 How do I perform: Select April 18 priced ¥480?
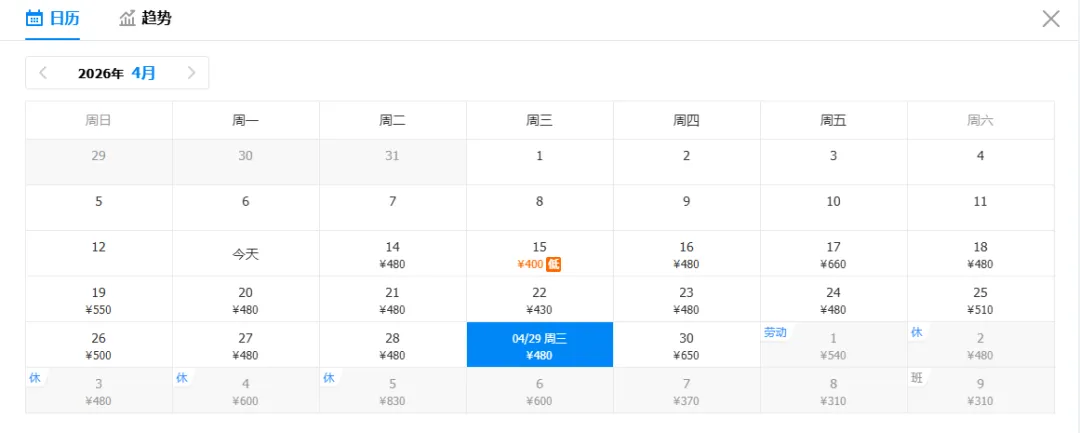pos(981,253)
